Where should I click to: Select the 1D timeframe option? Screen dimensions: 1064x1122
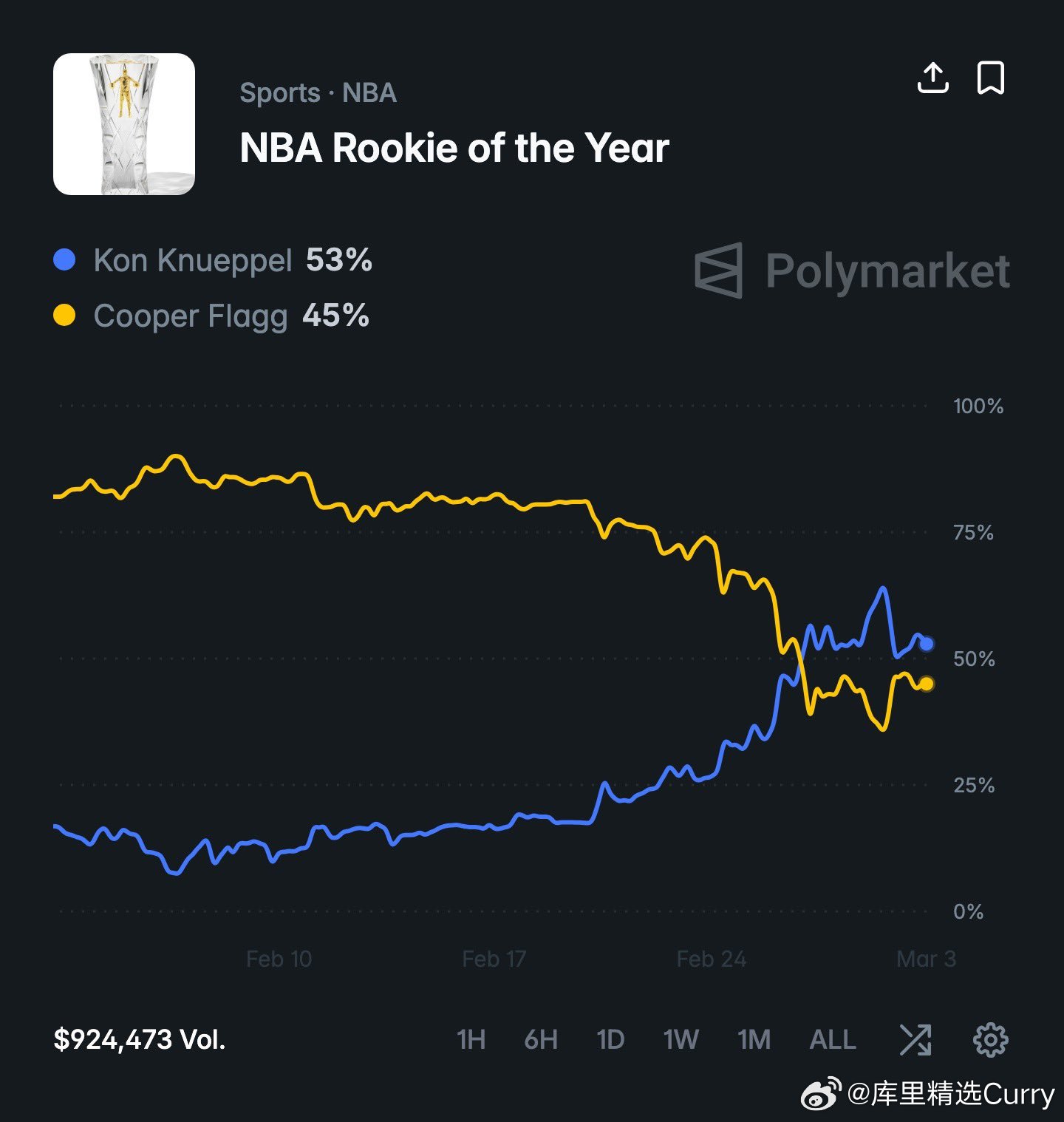[x=610, y=1041]
